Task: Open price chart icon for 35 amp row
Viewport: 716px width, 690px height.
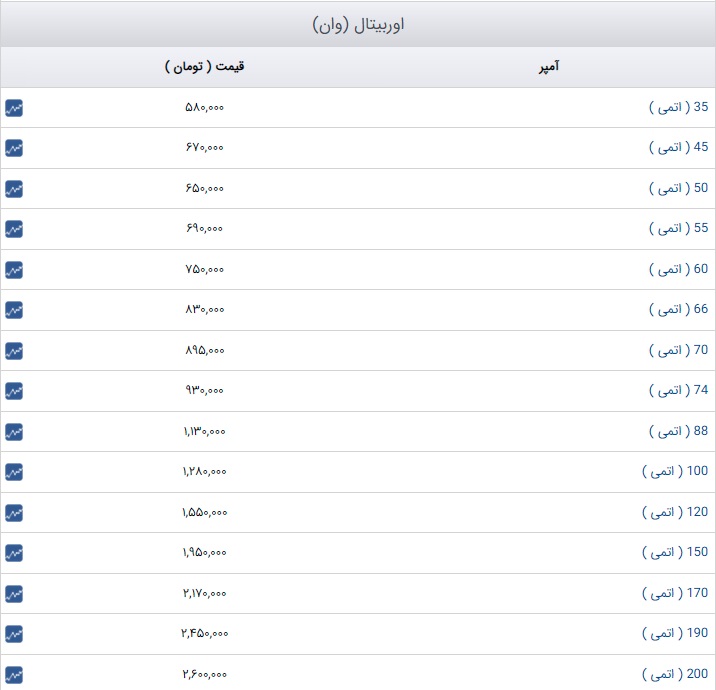Action: tap(14, 108)
